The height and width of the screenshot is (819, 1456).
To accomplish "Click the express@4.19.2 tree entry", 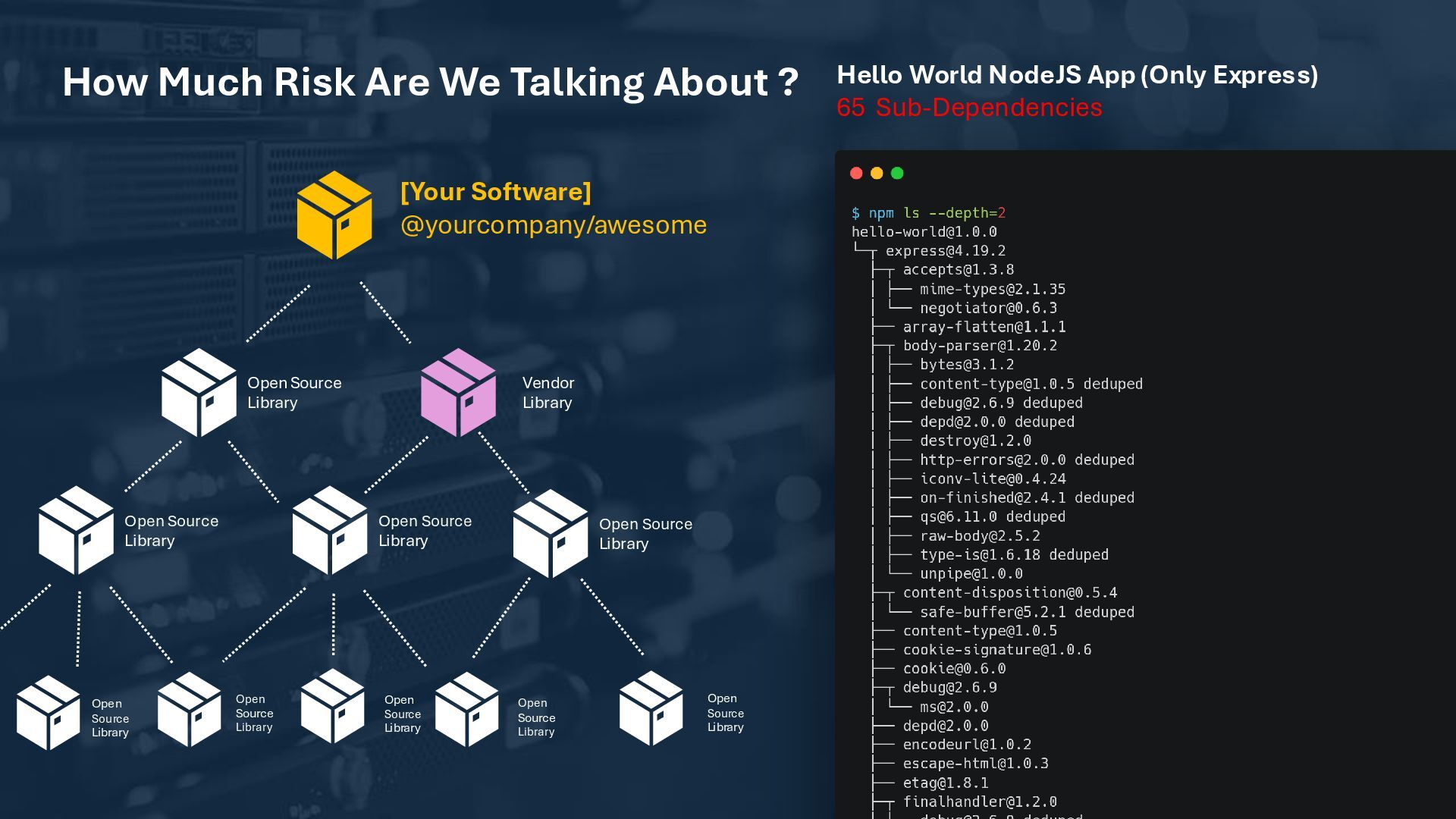I will (945, 251).
